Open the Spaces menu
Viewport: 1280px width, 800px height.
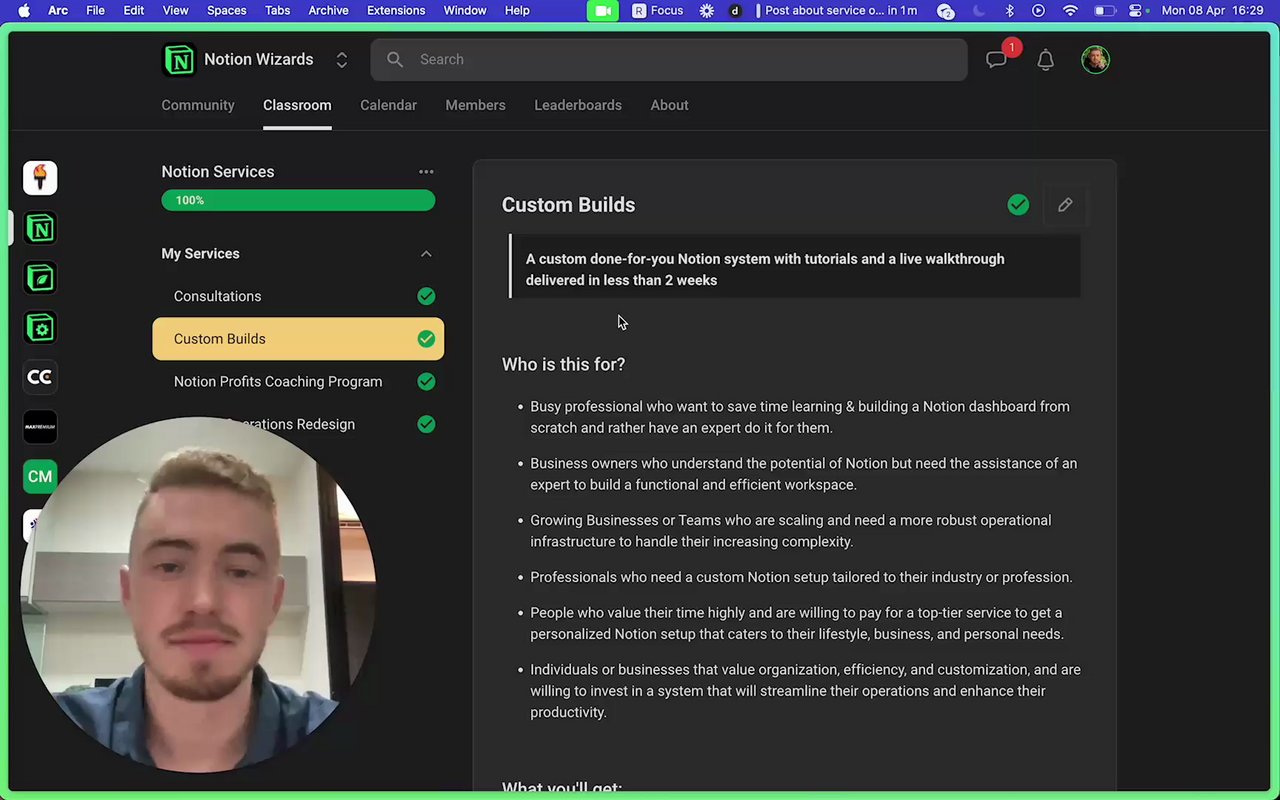226,11
